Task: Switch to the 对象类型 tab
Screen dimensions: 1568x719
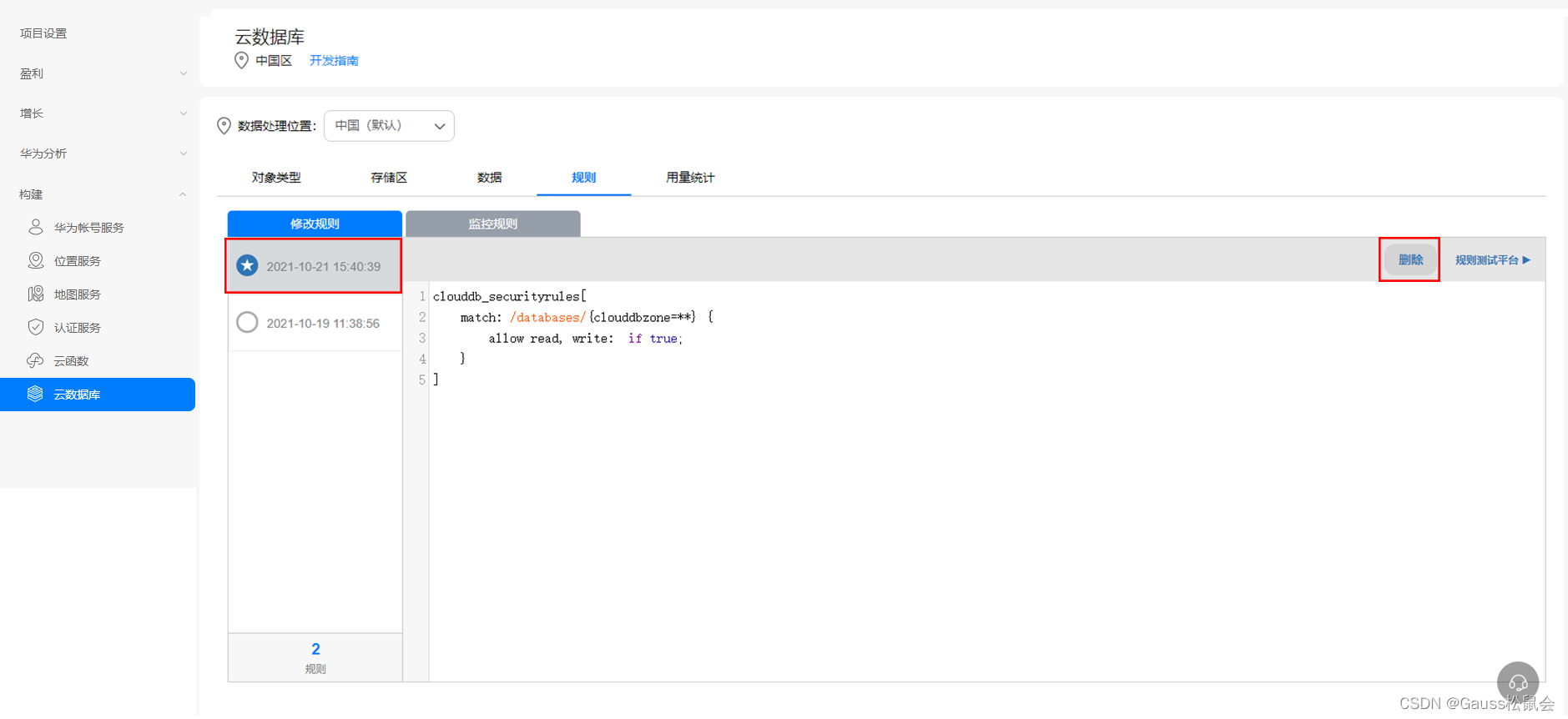Action: click(276, 178)
